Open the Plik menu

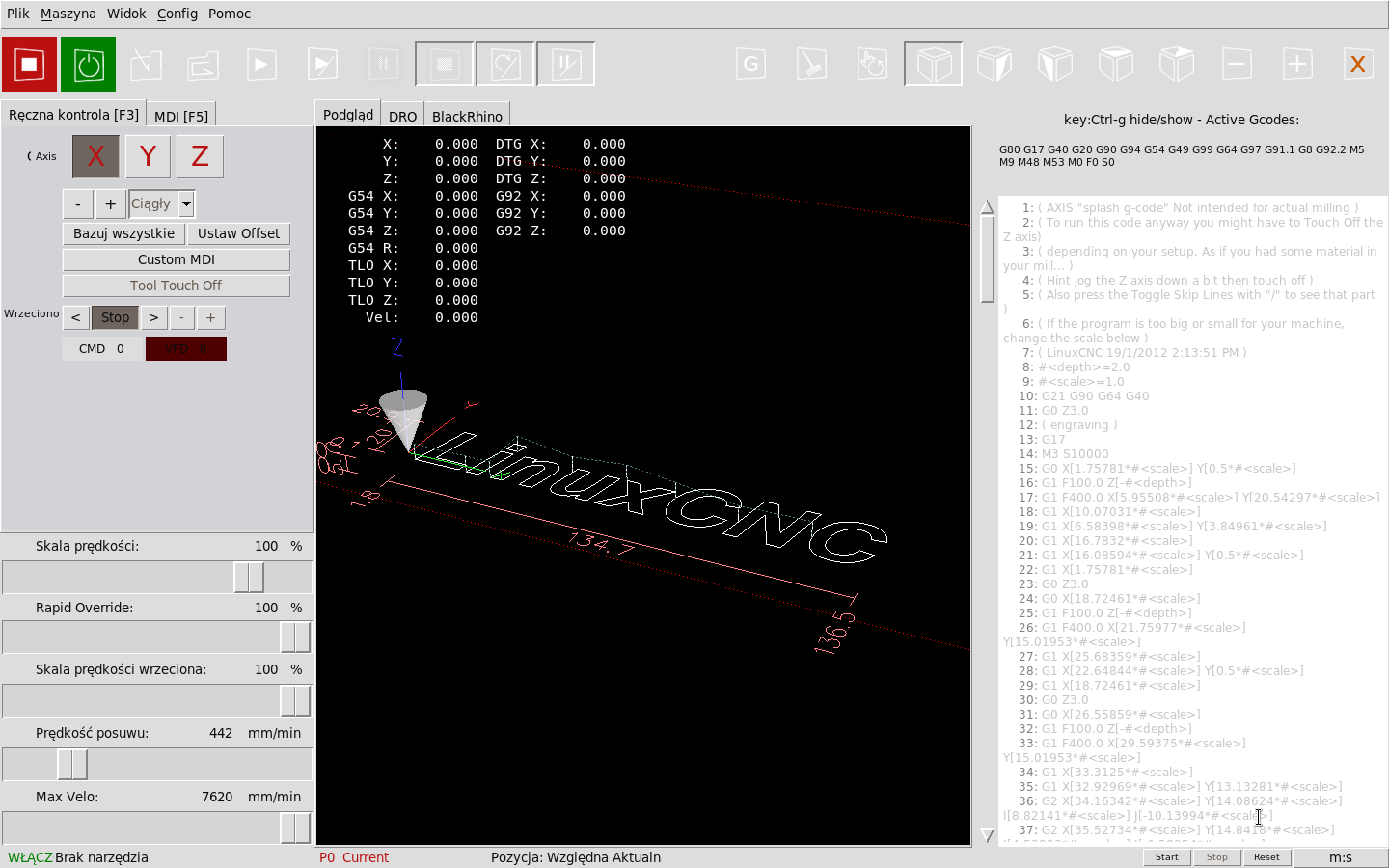pos(17,14)
